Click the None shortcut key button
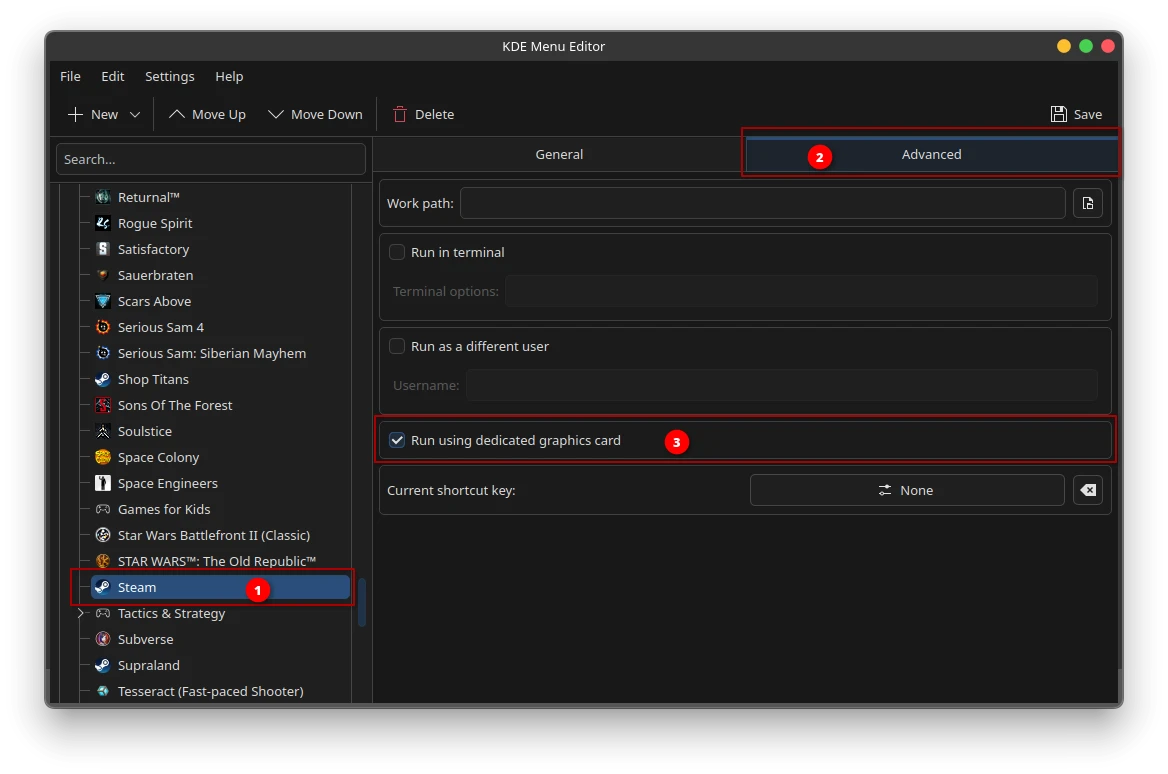 pyautogui.click(x=907, y=490)
